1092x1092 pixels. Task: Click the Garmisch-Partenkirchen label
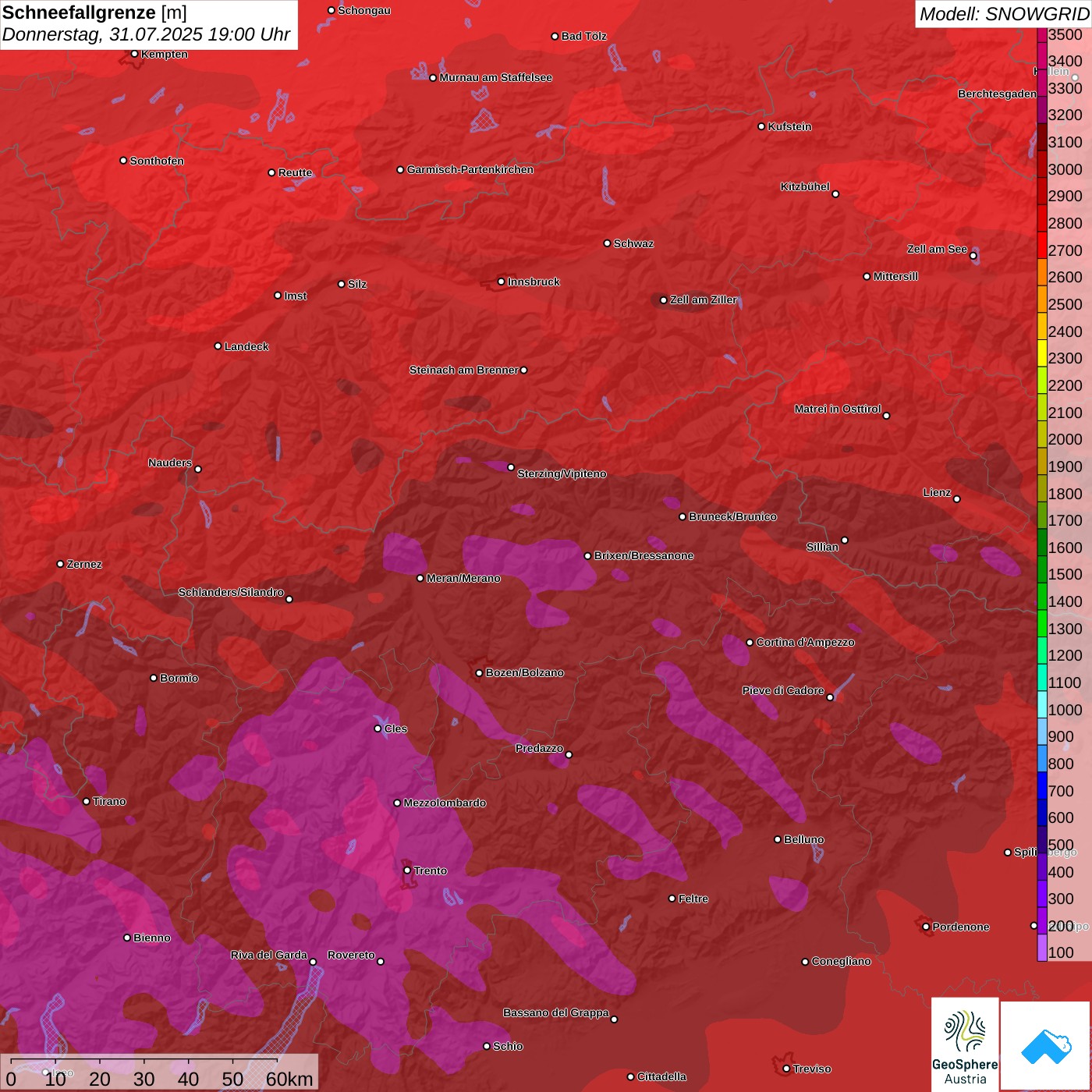click(470, 169)
